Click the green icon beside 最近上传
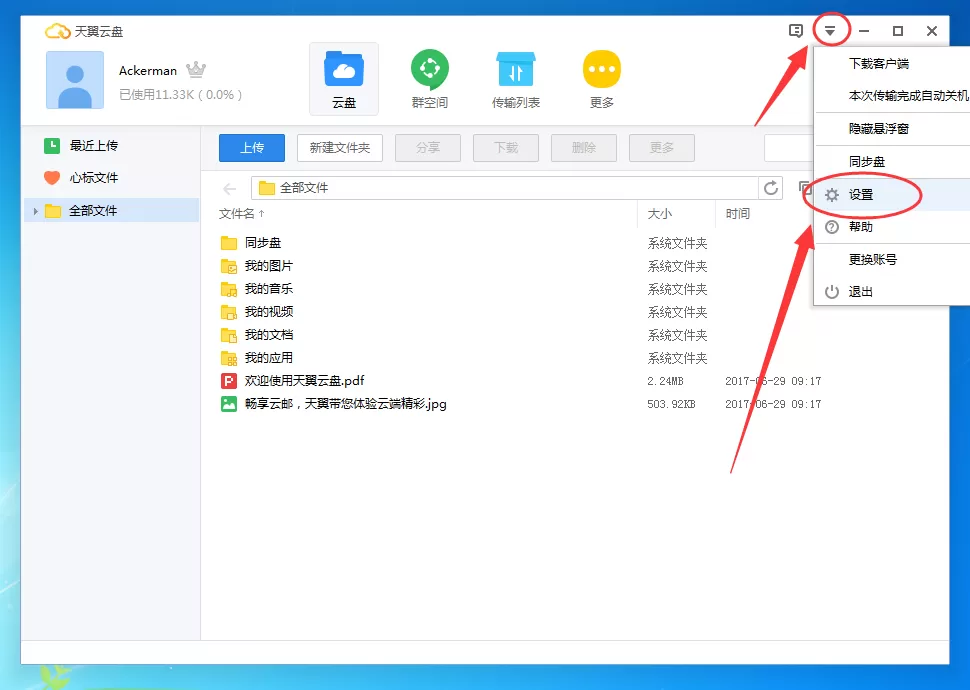This screenshot has width=970, height=690. tap(52, 145)
